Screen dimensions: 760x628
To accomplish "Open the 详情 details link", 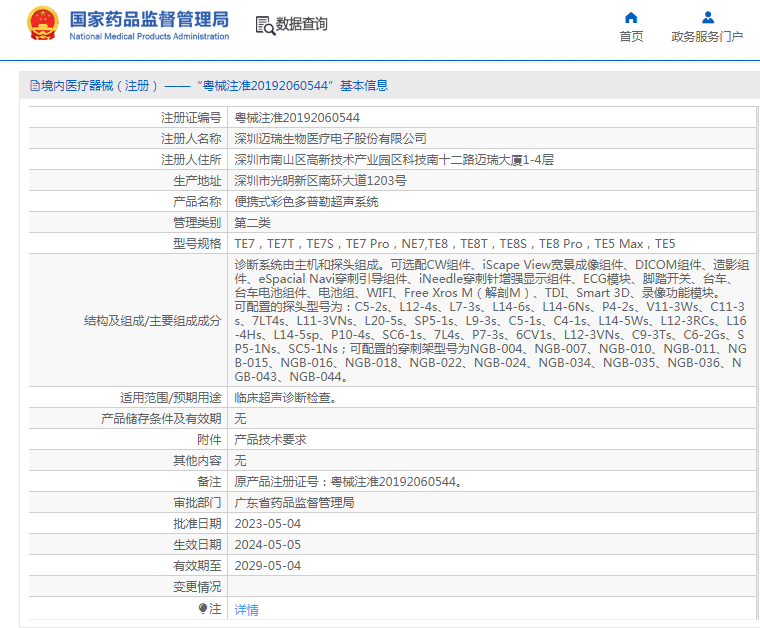I will (246, 609).
